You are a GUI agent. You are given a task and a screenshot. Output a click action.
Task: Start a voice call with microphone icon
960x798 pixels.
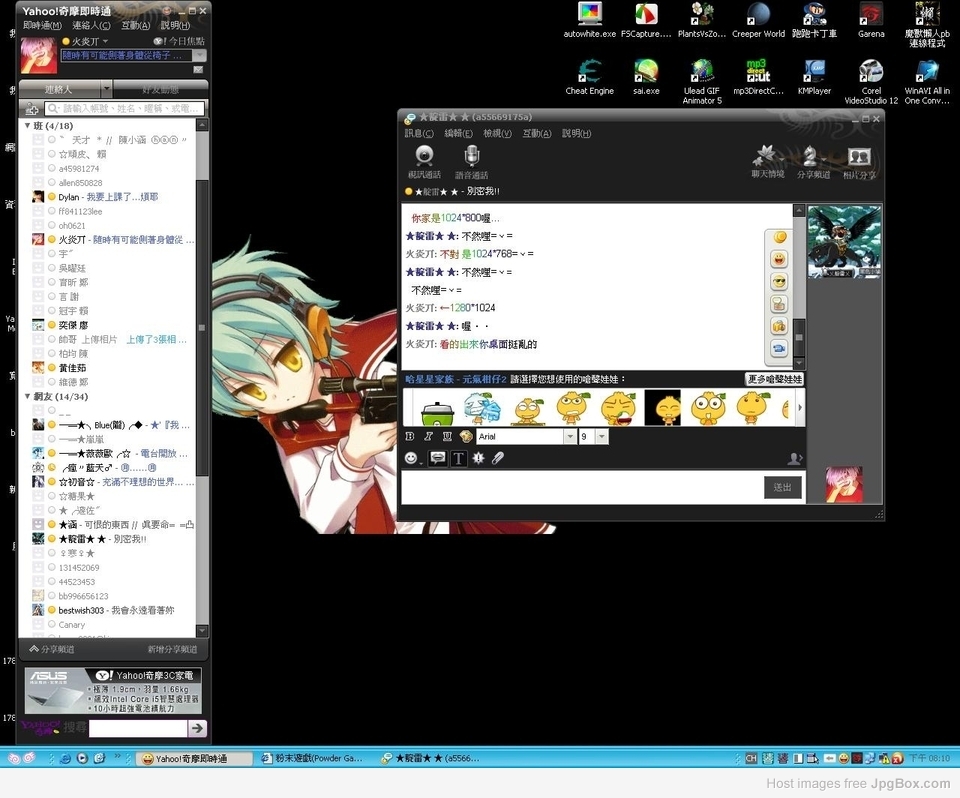471,162
